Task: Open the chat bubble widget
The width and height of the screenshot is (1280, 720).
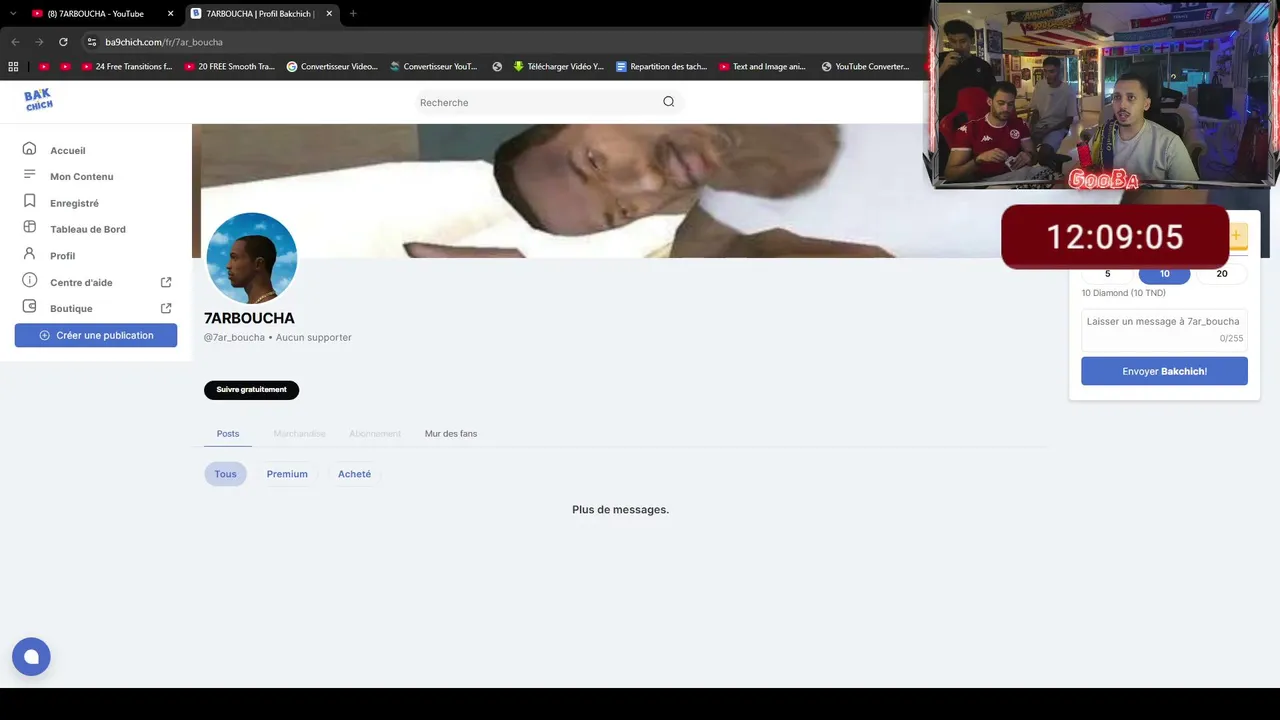Action: pyautogui.click(x=31, y=657)
